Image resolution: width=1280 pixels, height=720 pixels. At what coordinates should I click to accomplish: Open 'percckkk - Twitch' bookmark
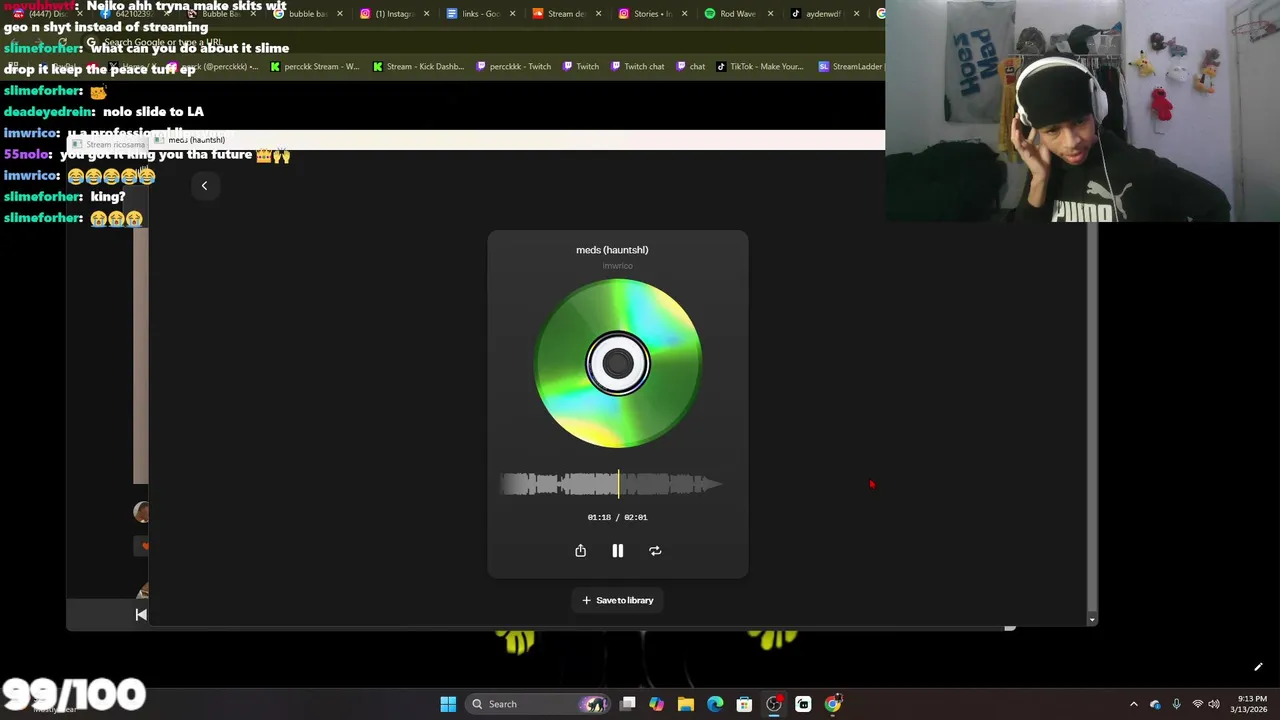pos(514,67)
